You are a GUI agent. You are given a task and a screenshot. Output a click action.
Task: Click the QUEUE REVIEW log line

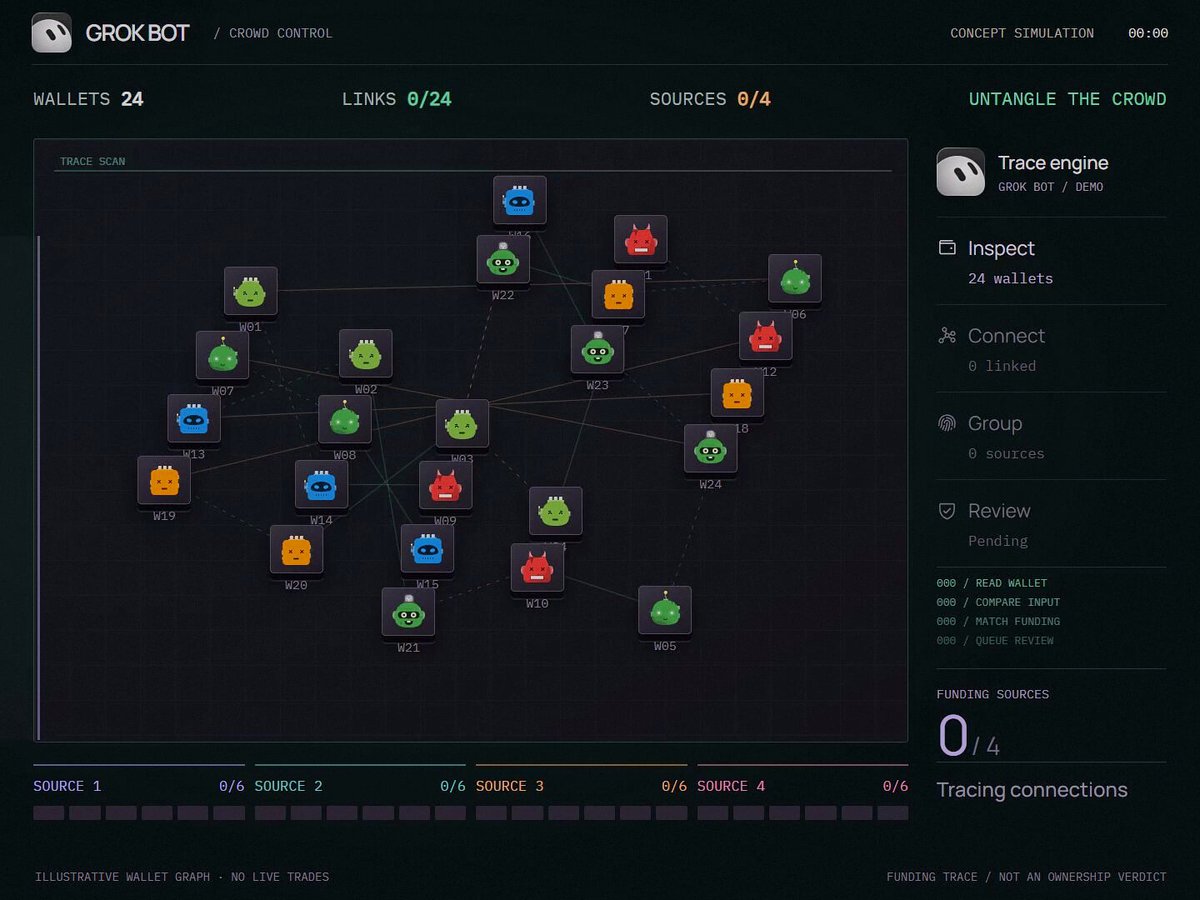pos(995,640)
